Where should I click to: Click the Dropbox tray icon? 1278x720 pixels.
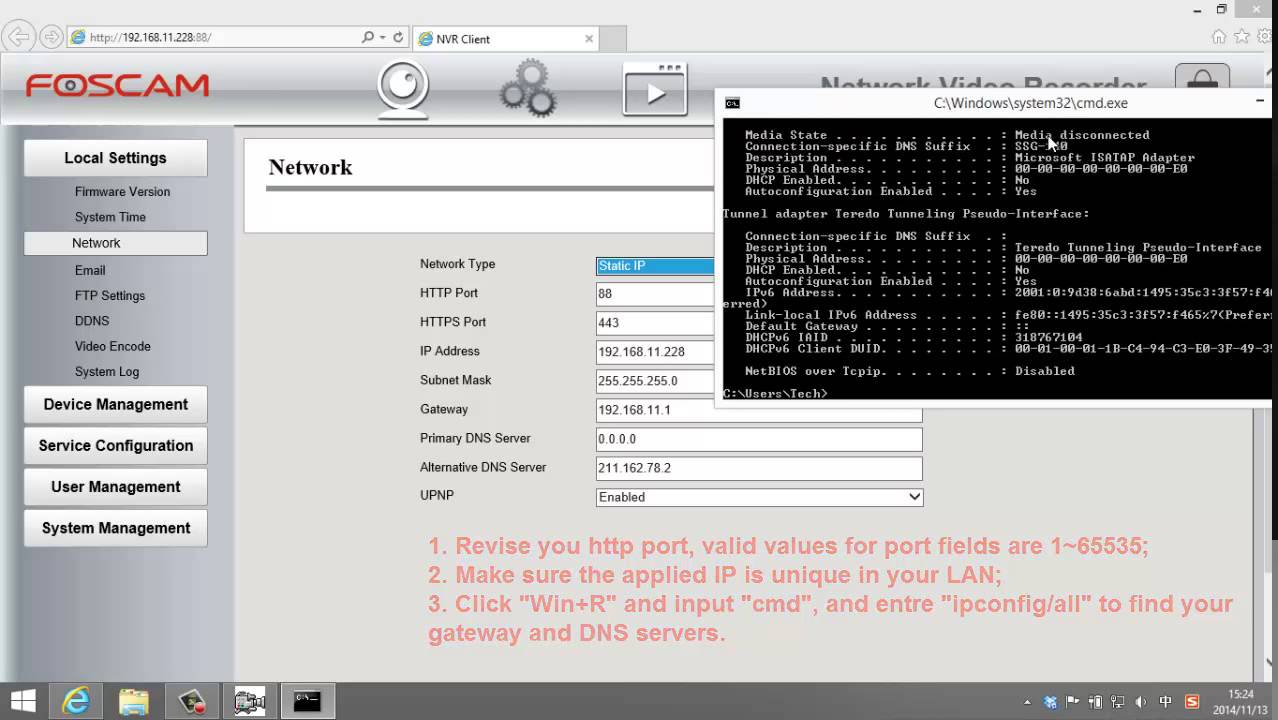tap(1050, 702)
